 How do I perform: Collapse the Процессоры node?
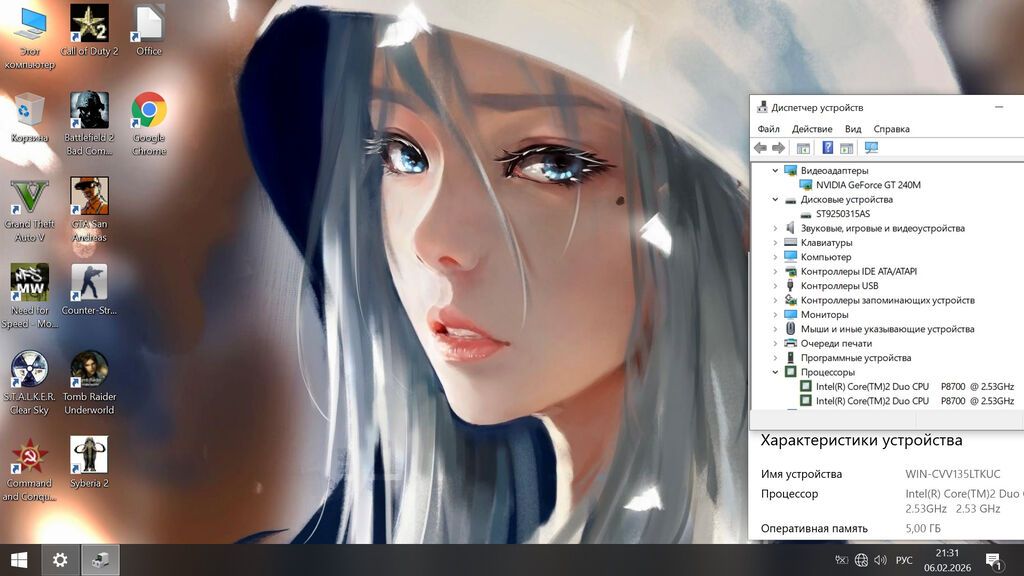(x=775, y=372)
